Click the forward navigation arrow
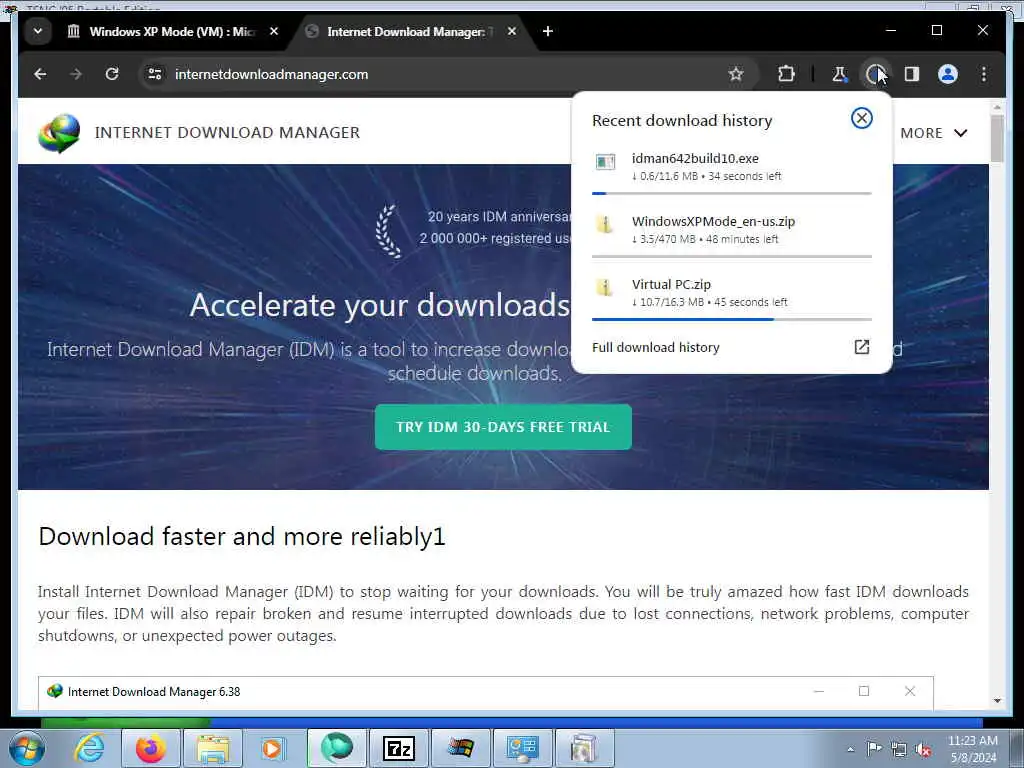Image resolution: width=1024 pixels, height=768 pixels. pos(76,74)
